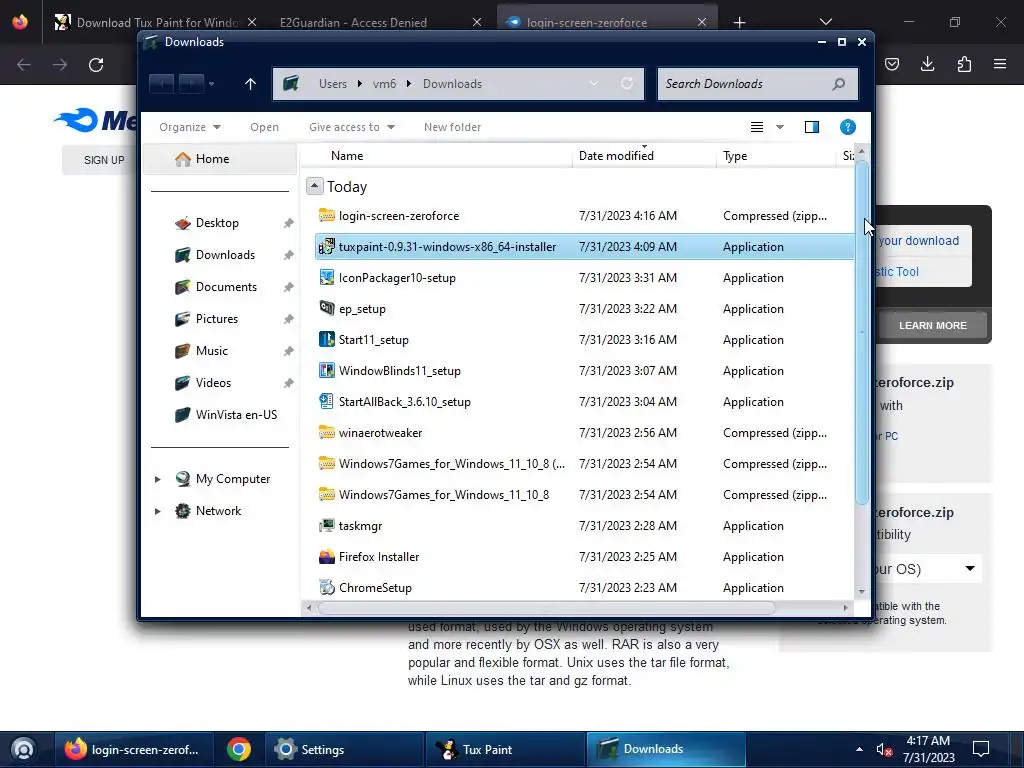
Task: Select the login-screen-zeroforce zip file icon
Action: click(327, 215)
